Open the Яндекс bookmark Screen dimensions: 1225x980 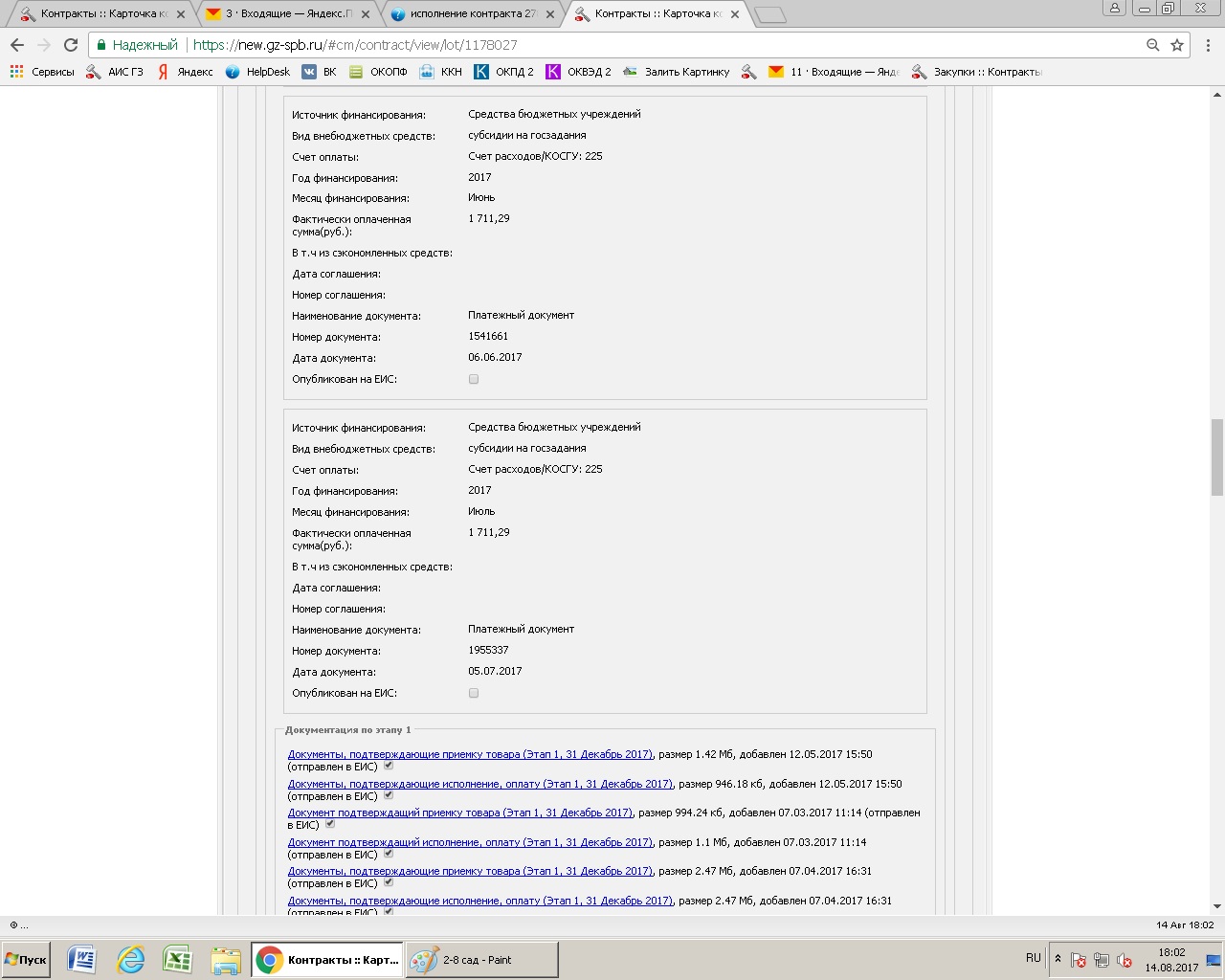(x=185, y=72)
